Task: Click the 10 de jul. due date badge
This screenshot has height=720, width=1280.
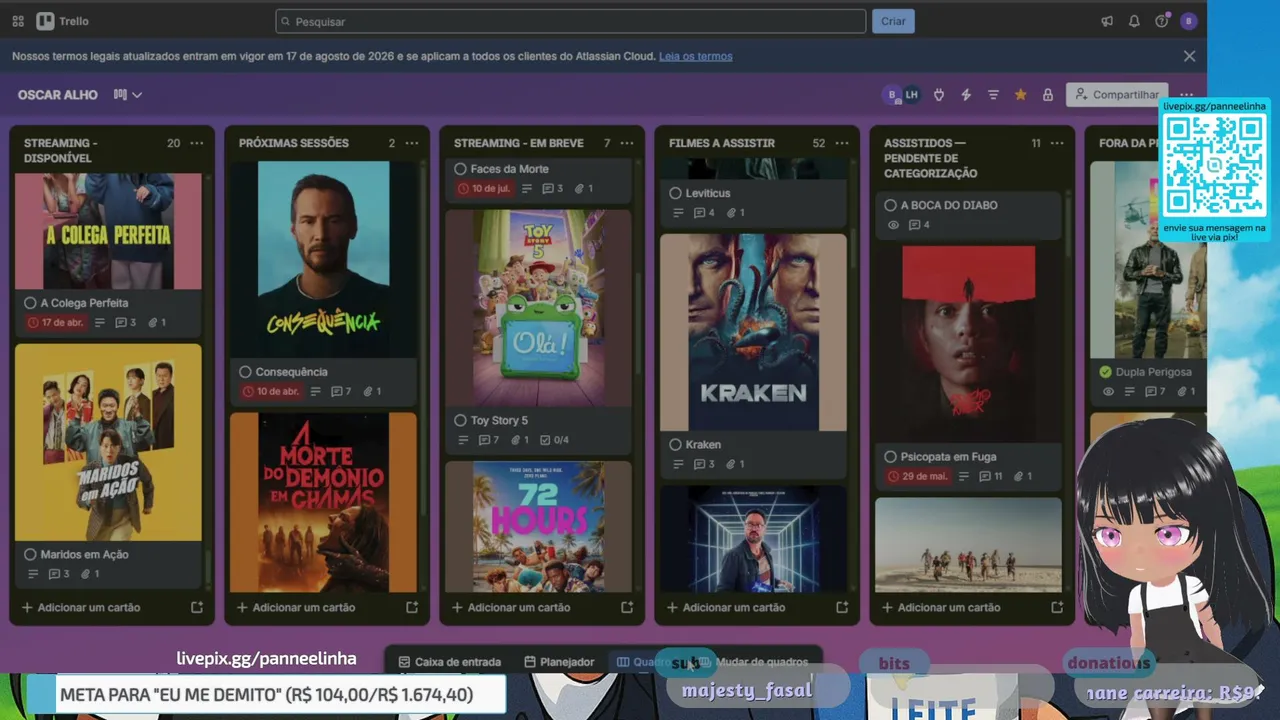Action: [486, 189]
